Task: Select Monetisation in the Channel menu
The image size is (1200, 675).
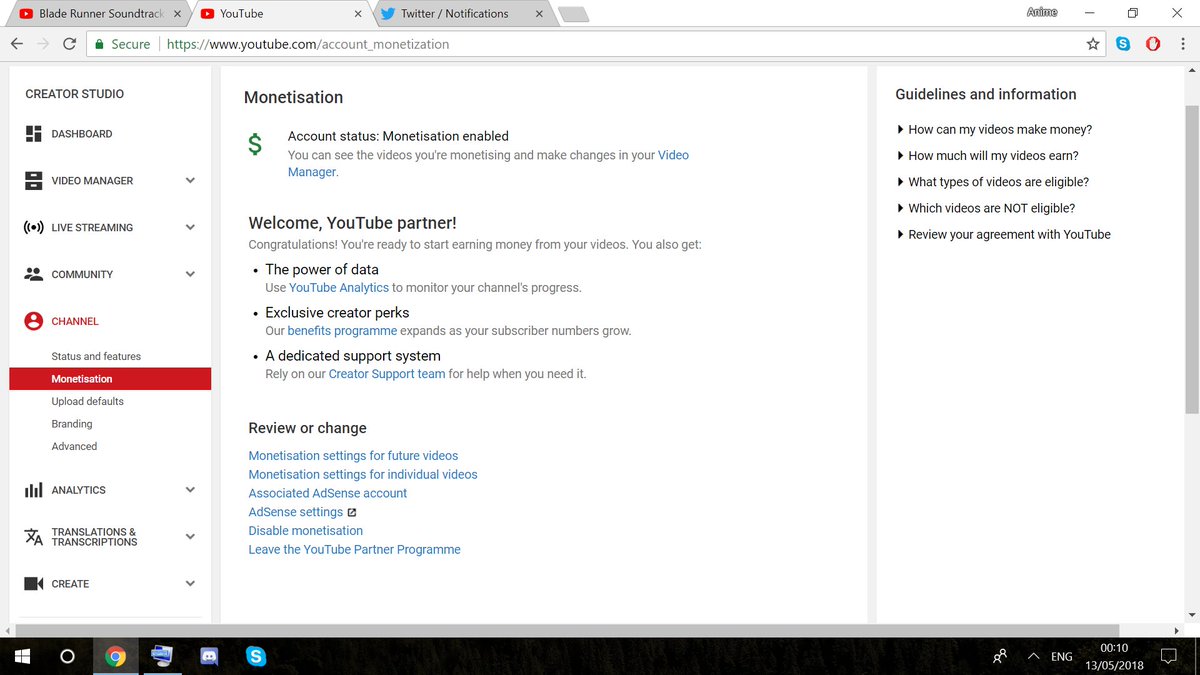Action: tap(110, 379)
